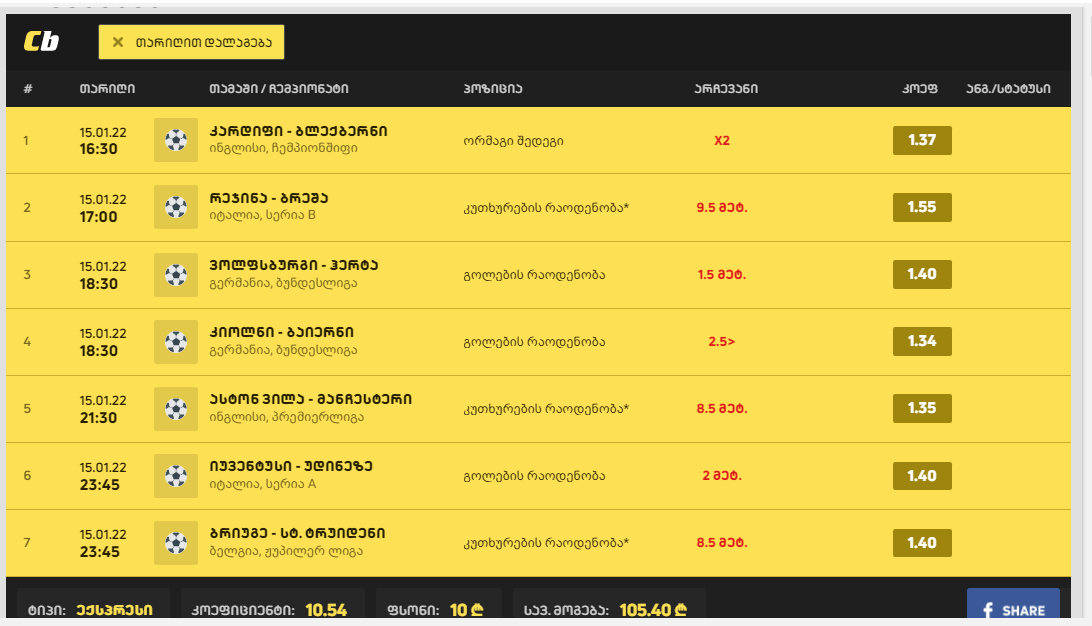Click კუთხურების რაოდენობა* in რეჯინა row
The width and height of the screenshot is (1092, 626).
click(546, 208)
